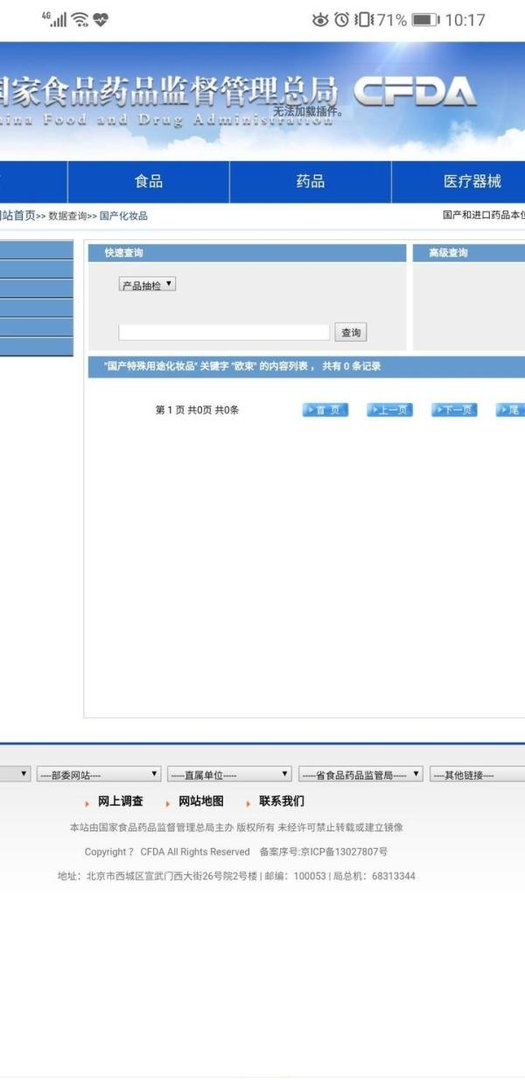Go to previous page with 上一页
This screenshot has height=1080, width=525.
point(390,410)
